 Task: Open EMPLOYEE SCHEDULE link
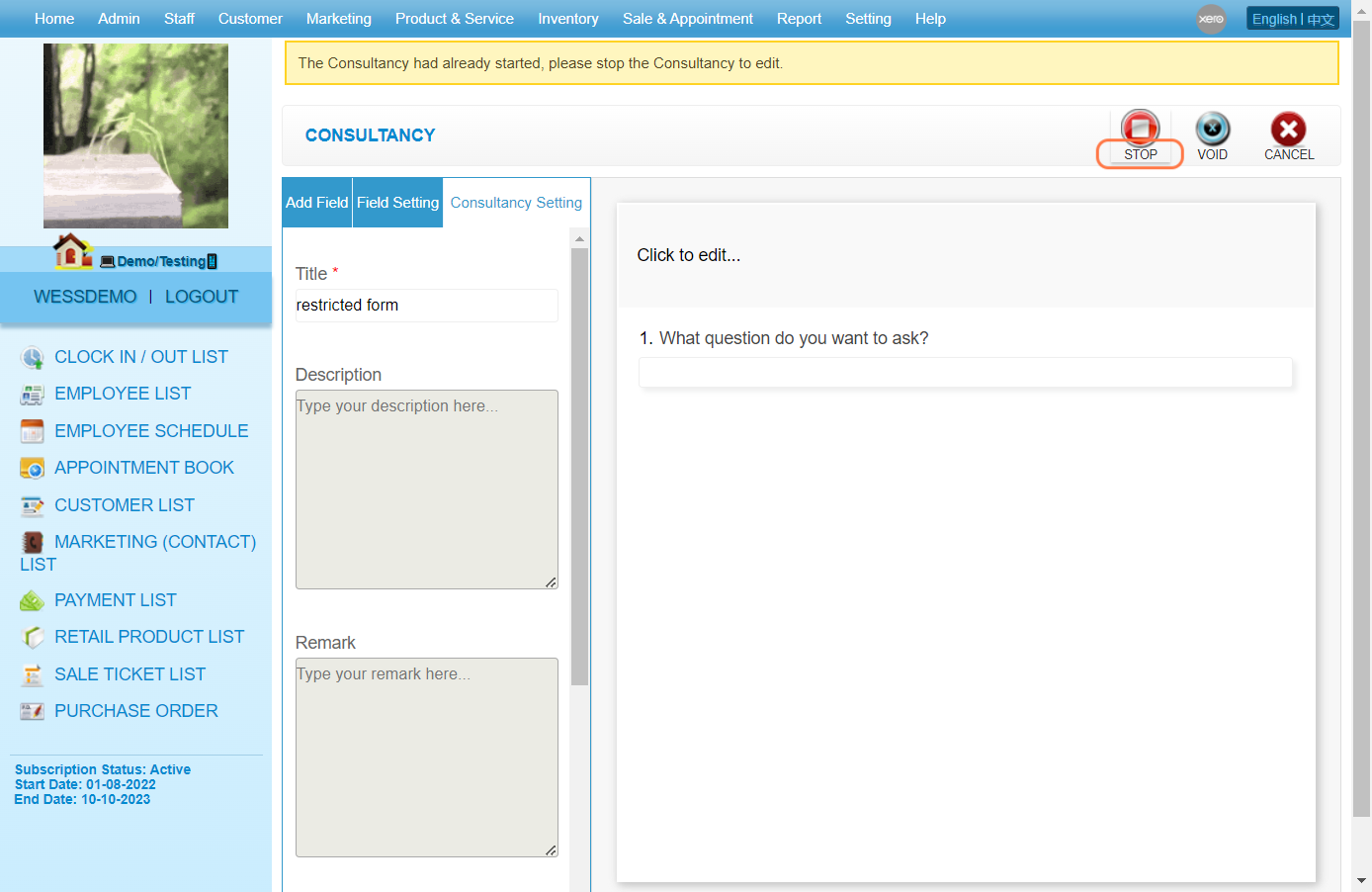pyautogui.click(x=151, y=431)
